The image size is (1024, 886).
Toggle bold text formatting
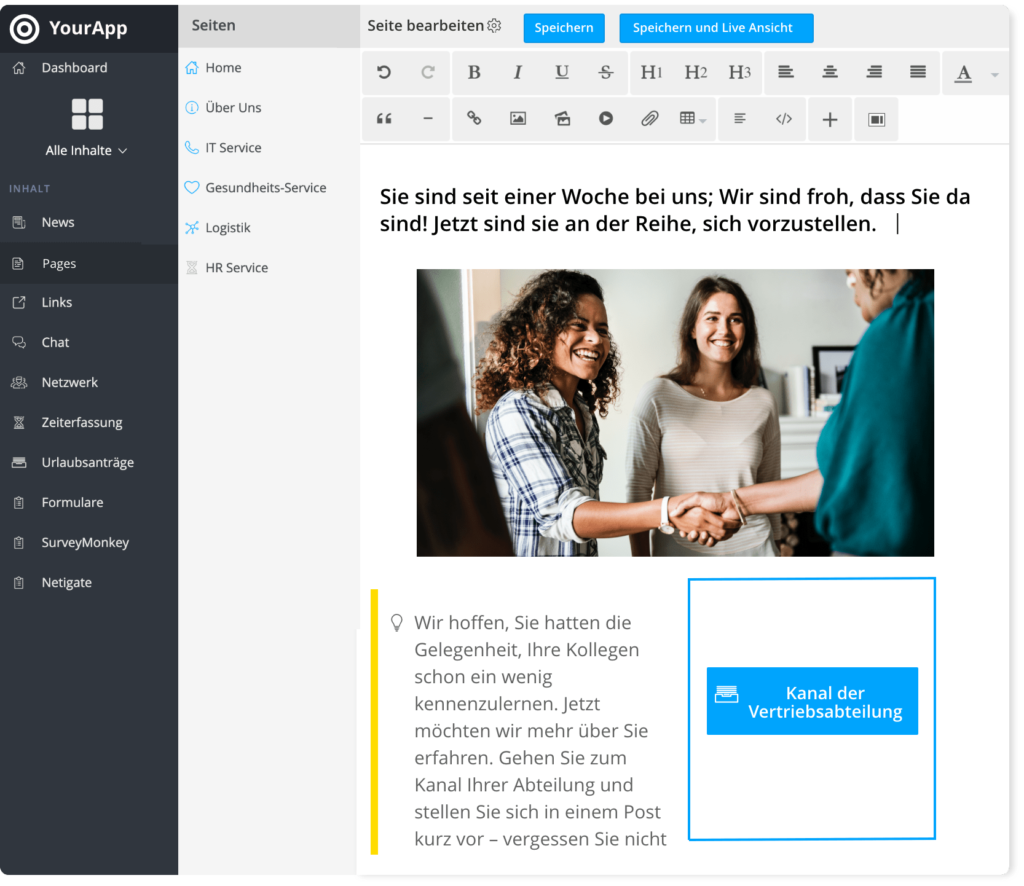point(474,72)
